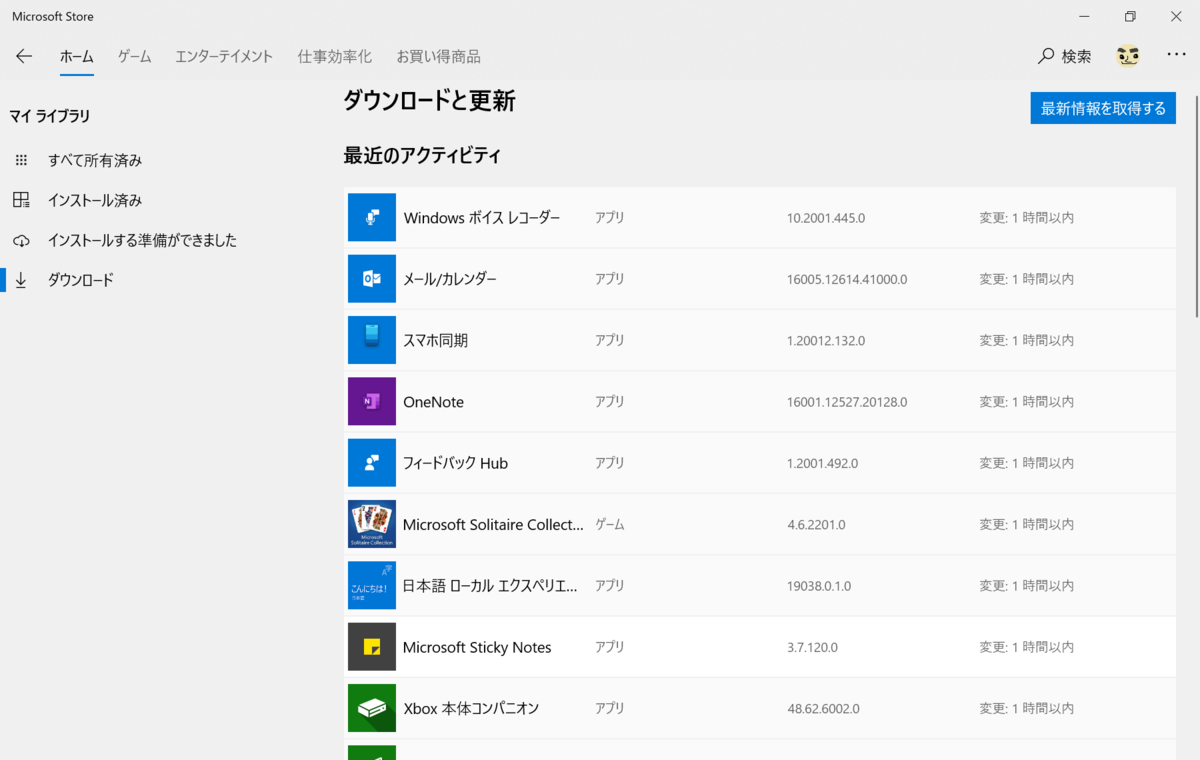This screenshot has width=1200, height=760.
Task: Click the Microsoft Sticky Notes name
Action: 477,647
